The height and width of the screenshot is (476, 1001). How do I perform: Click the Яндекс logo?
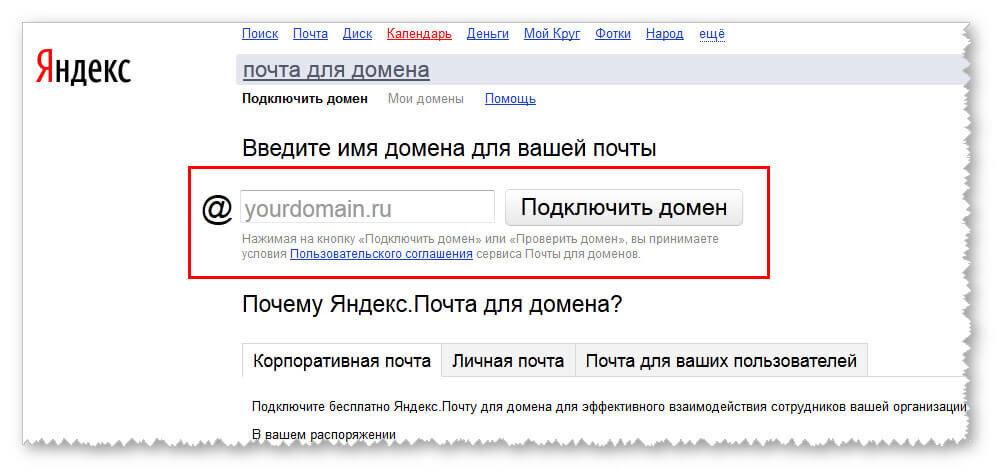(x=83, y=68)
